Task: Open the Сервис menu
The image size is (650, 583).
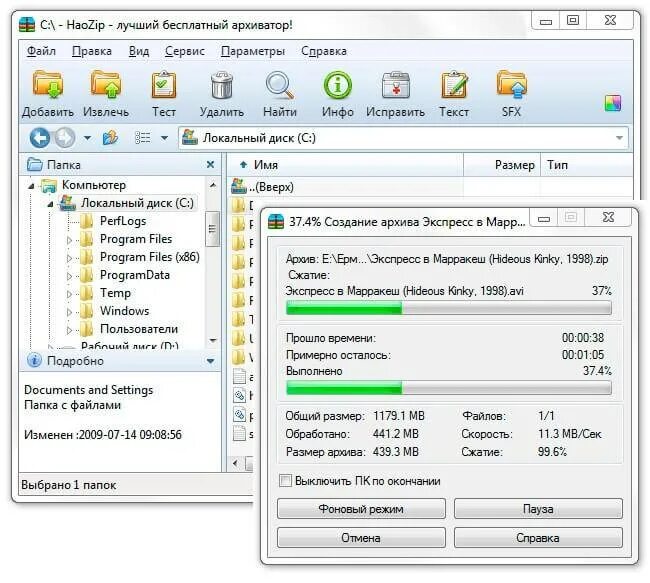Action: tap(184, 51)
